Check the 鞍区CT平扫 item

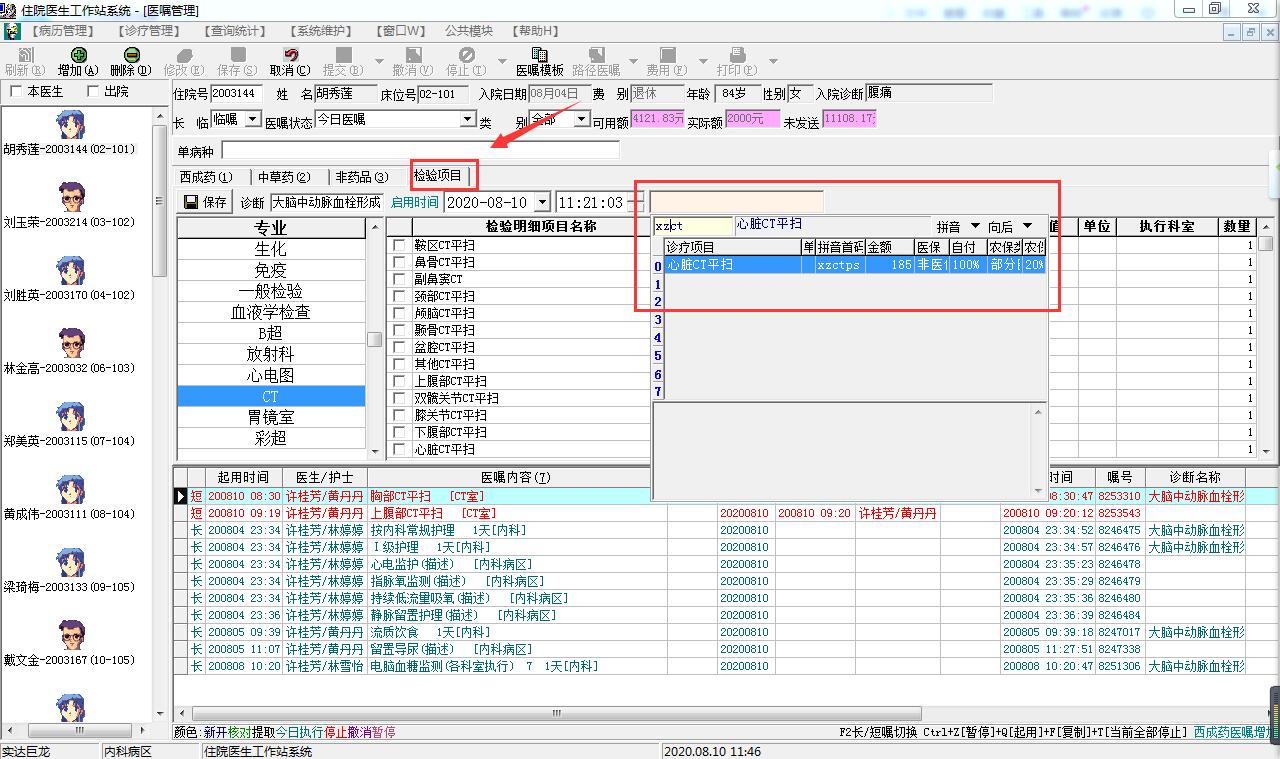tap(399, 245)
